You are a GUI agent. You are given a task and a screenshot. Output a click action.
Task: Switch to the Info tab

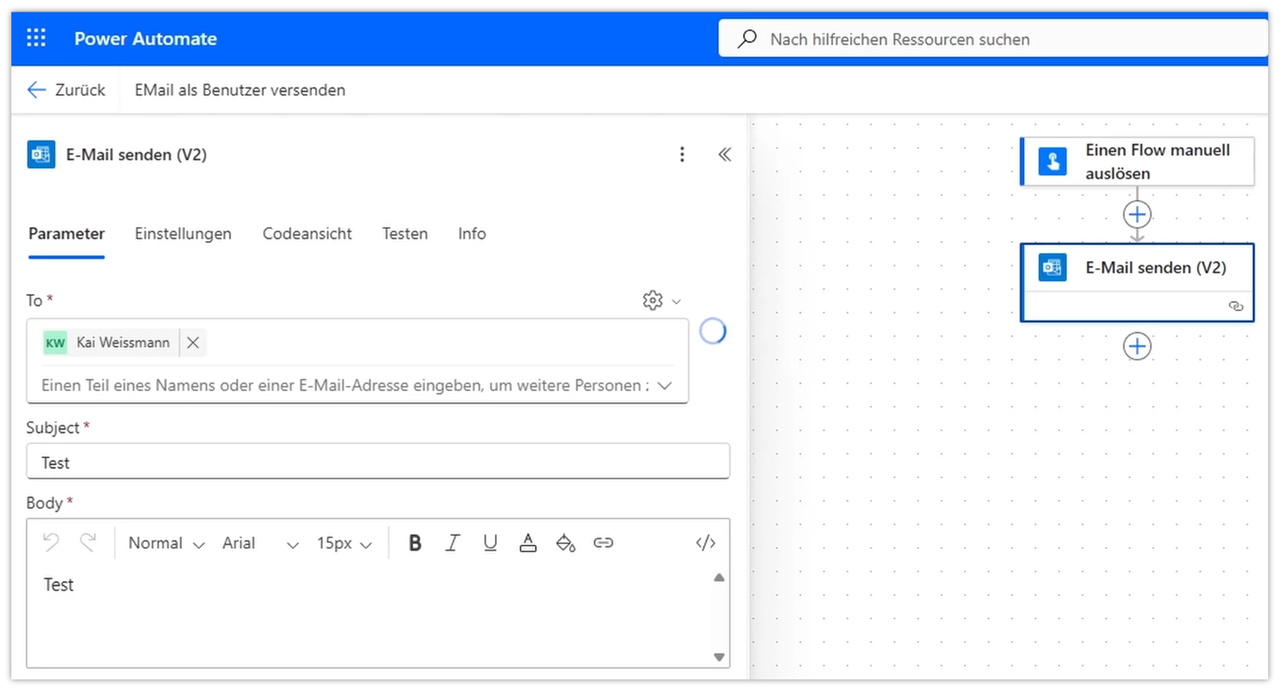tap(472, 234)
